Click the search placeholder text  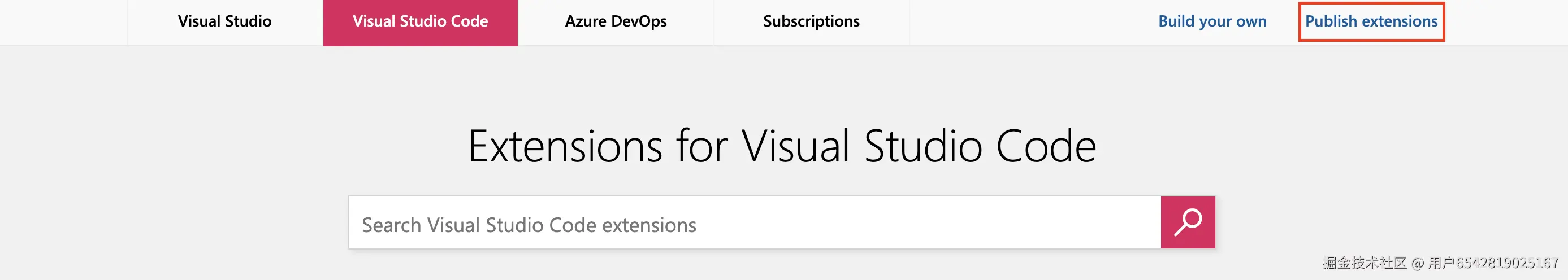[529, 225]
